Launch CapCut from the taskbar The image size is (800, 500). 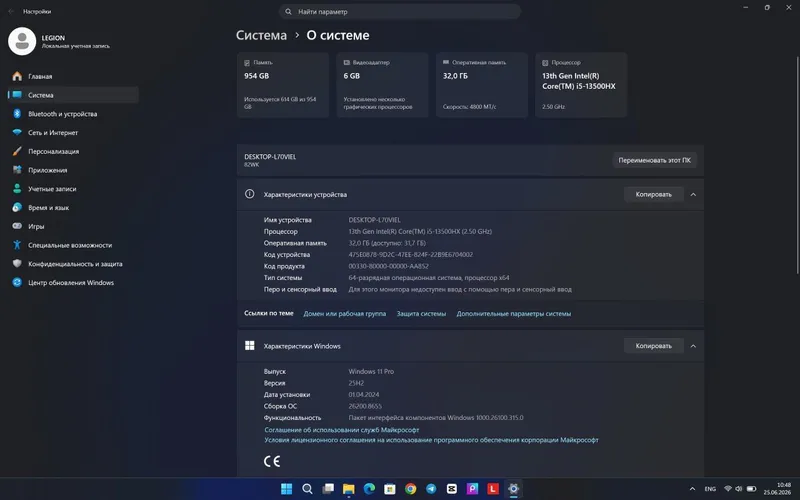point(452,489)
